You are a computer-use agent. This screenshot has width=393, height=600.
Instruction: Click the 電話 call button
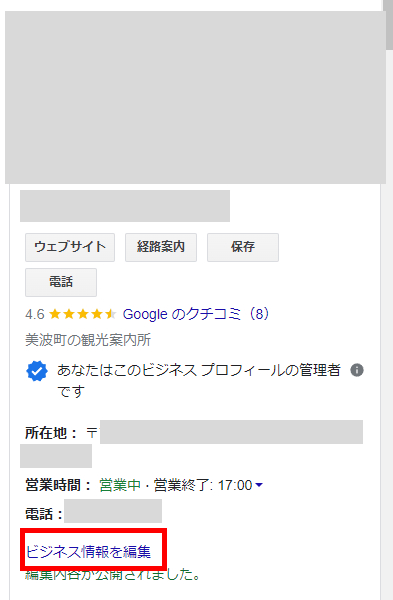(x=61, y=282)
